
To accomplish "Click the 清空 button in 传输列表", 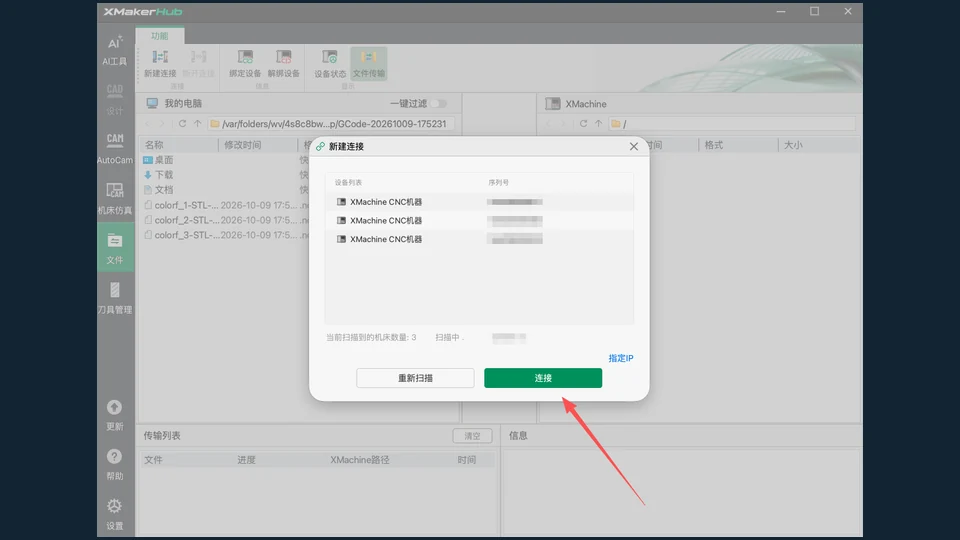I will tap(472, 436).
